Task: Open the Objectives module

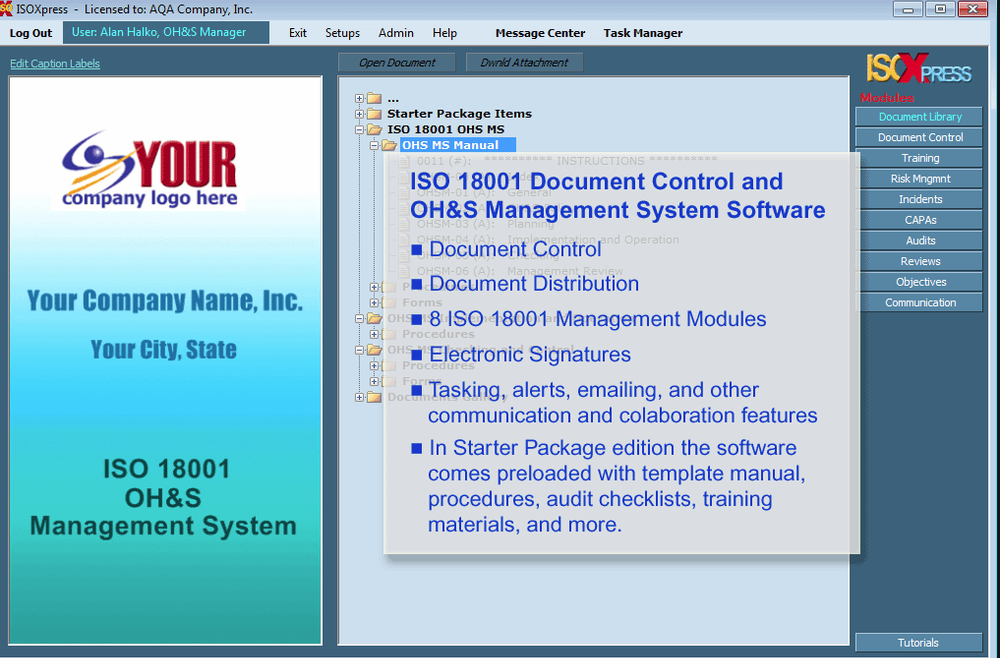Action: click(919, 282)
